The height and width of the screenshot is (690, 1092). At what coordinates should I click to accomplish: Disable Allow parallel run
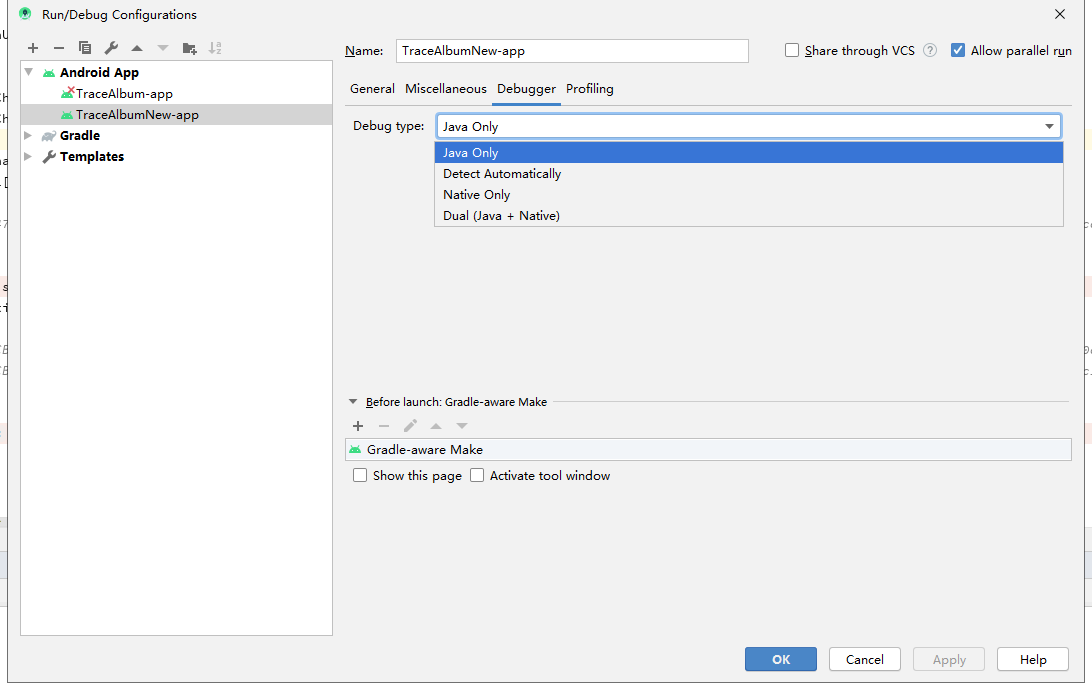tap(957, 50)
